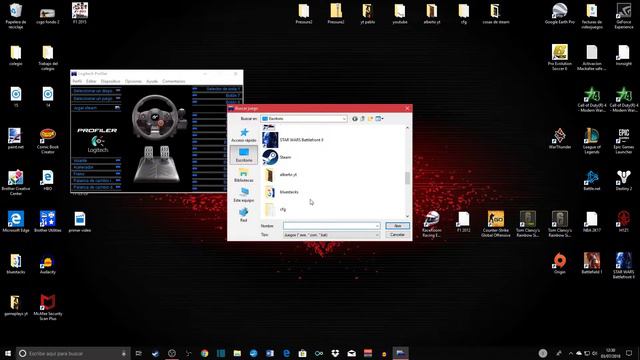Click Seleccionar un dispositivo in Logitech Profiler
Screen dimensions: 640x360
pos(96,91)
